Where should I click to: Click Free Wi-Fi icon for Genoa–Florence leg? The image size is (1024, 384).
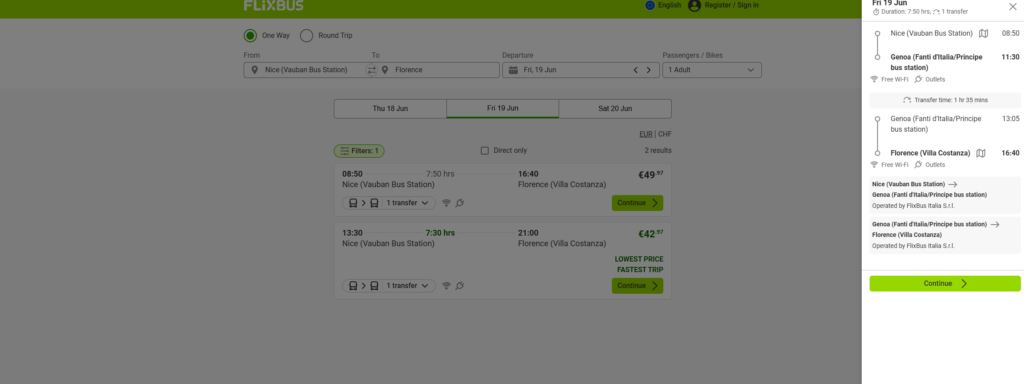click(x=874, y=165)
